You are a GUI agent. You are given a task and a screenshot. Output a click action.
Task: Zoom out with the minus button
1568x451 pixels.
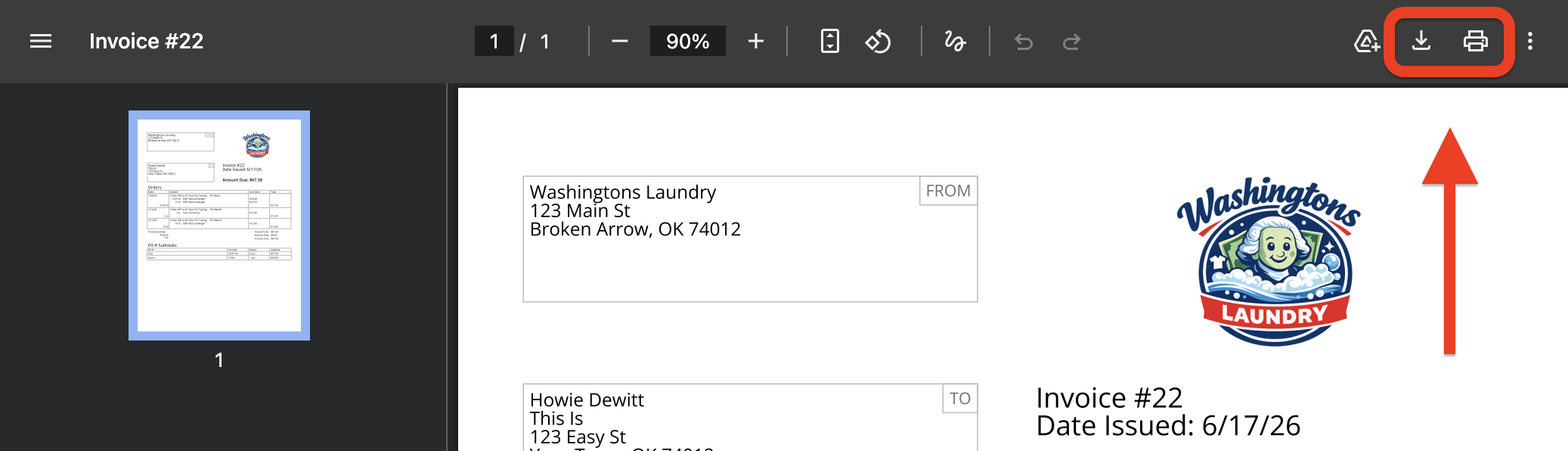(620, 41)
